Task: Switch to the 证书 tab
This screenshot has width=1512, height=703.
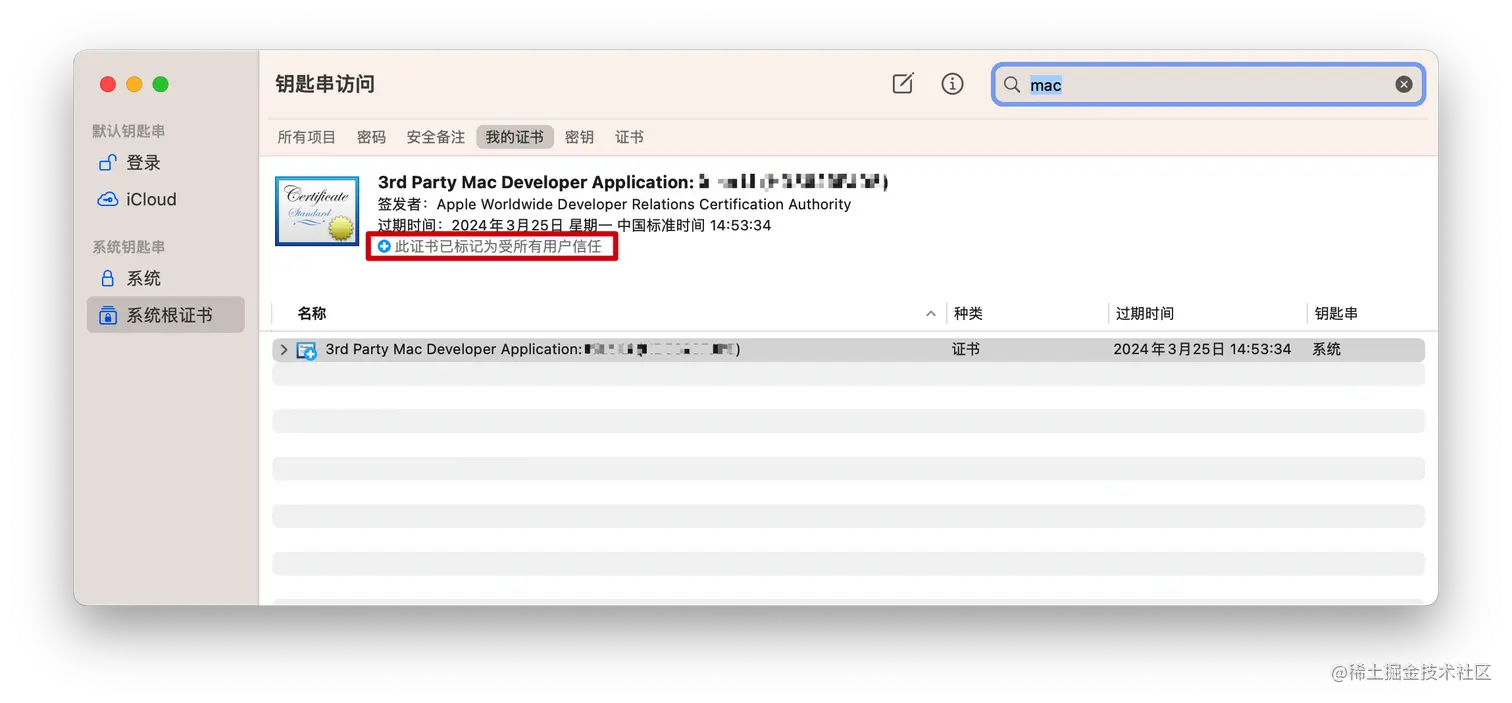Action: pos(629,137)
